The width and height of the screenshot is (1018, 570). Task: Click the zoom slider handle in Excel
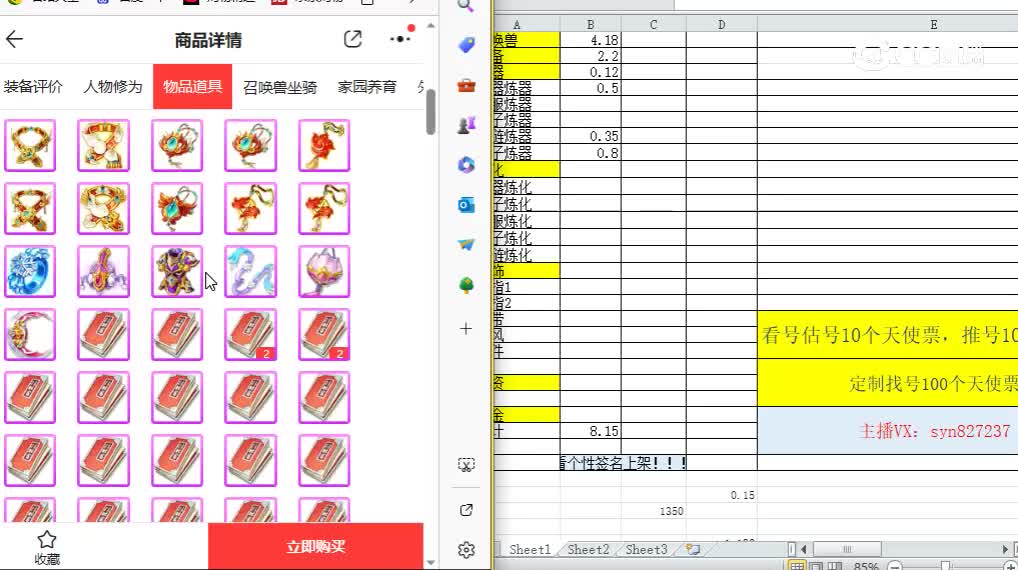point(945,566)
